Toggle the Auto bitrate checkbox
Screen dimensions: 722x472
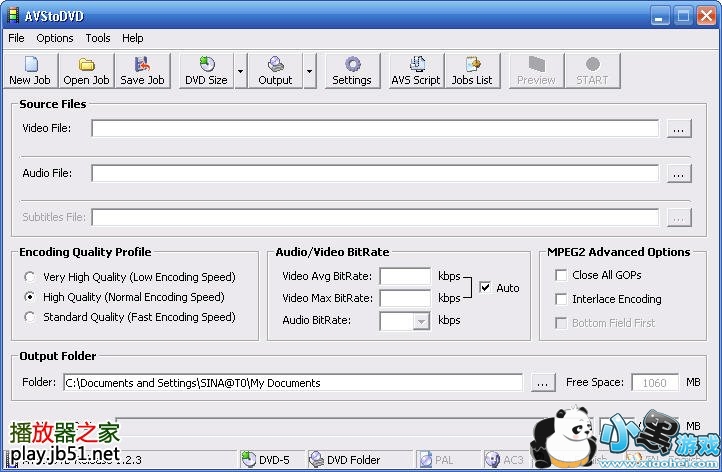click(x=485, y=288)
